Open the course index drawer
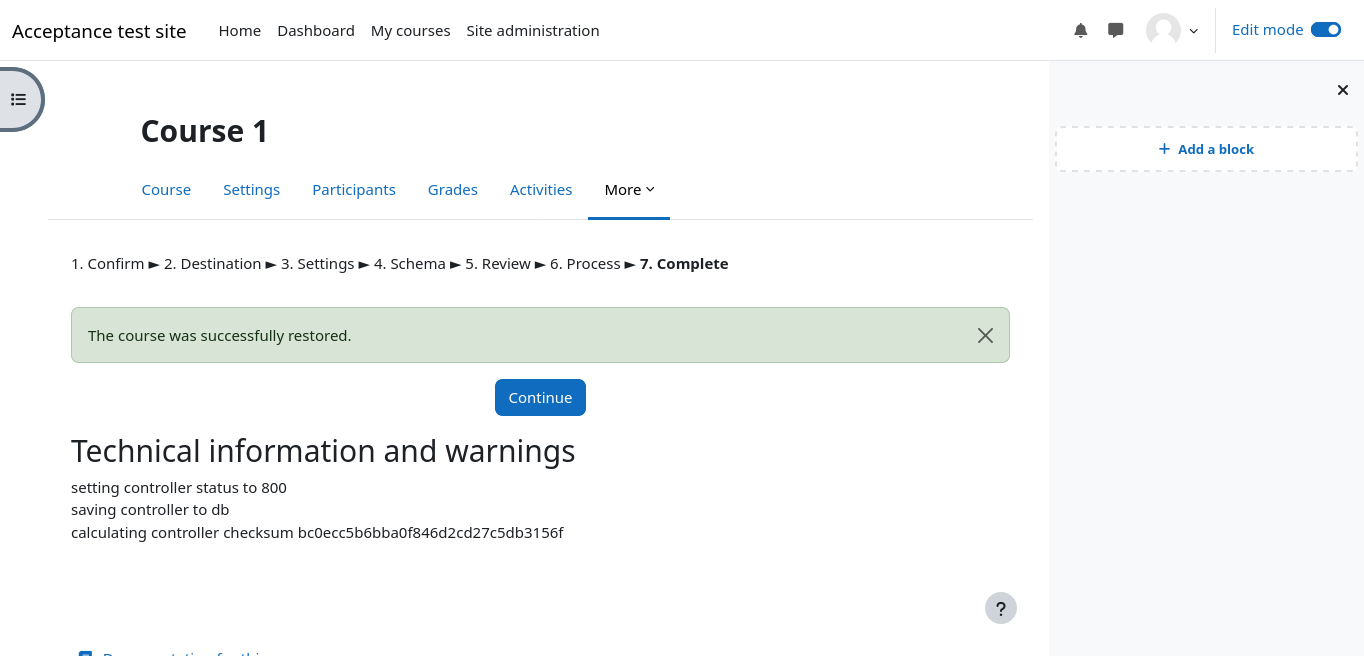The height and width of the screenshot is (656, 1364). (x=19, y=99)
